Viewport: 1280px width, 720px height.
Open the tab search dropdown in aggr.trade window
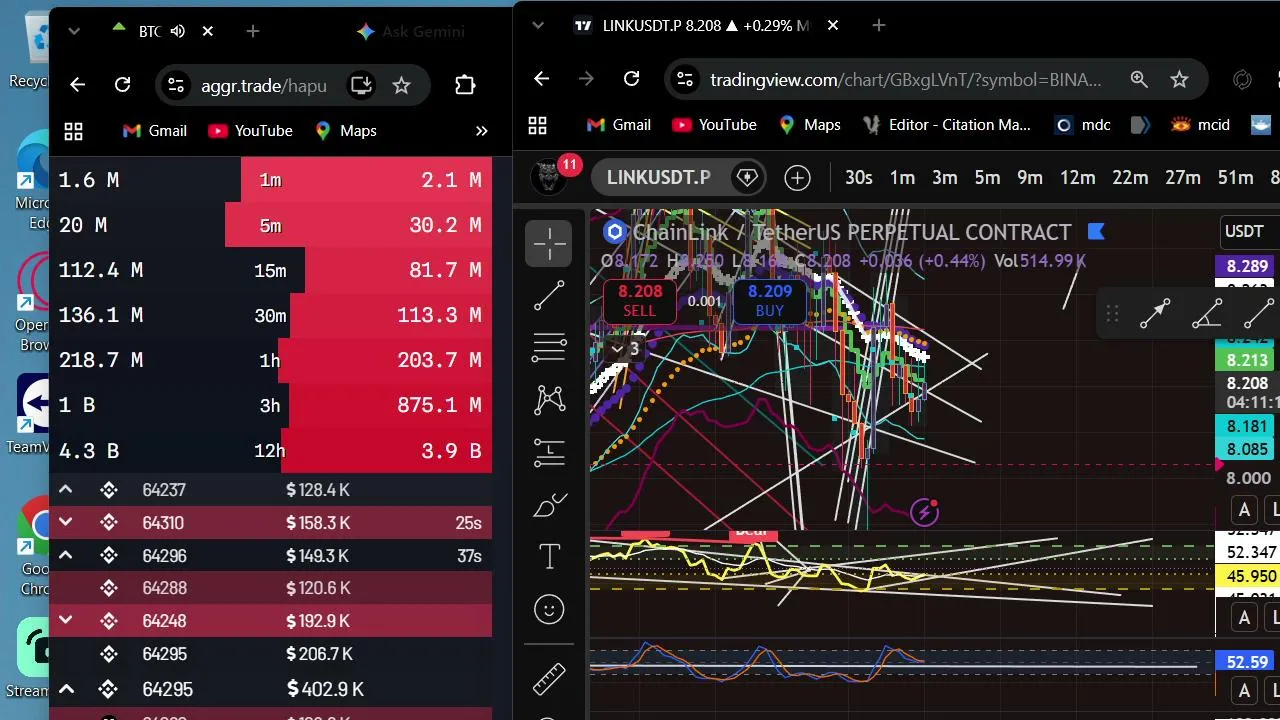click(73, 31)
